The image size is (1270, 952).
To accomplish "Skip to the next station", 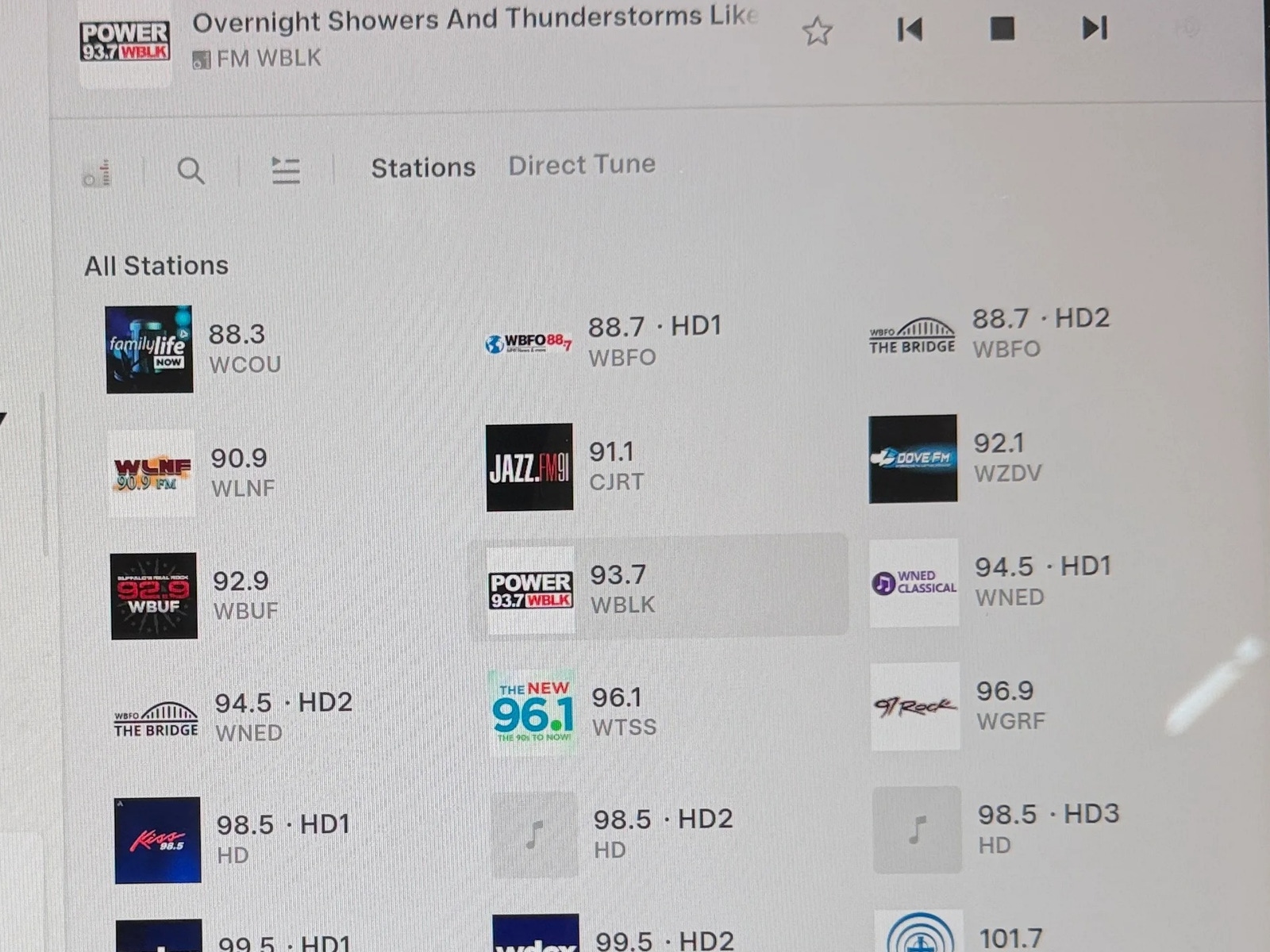I will [x=1095, y=29].
